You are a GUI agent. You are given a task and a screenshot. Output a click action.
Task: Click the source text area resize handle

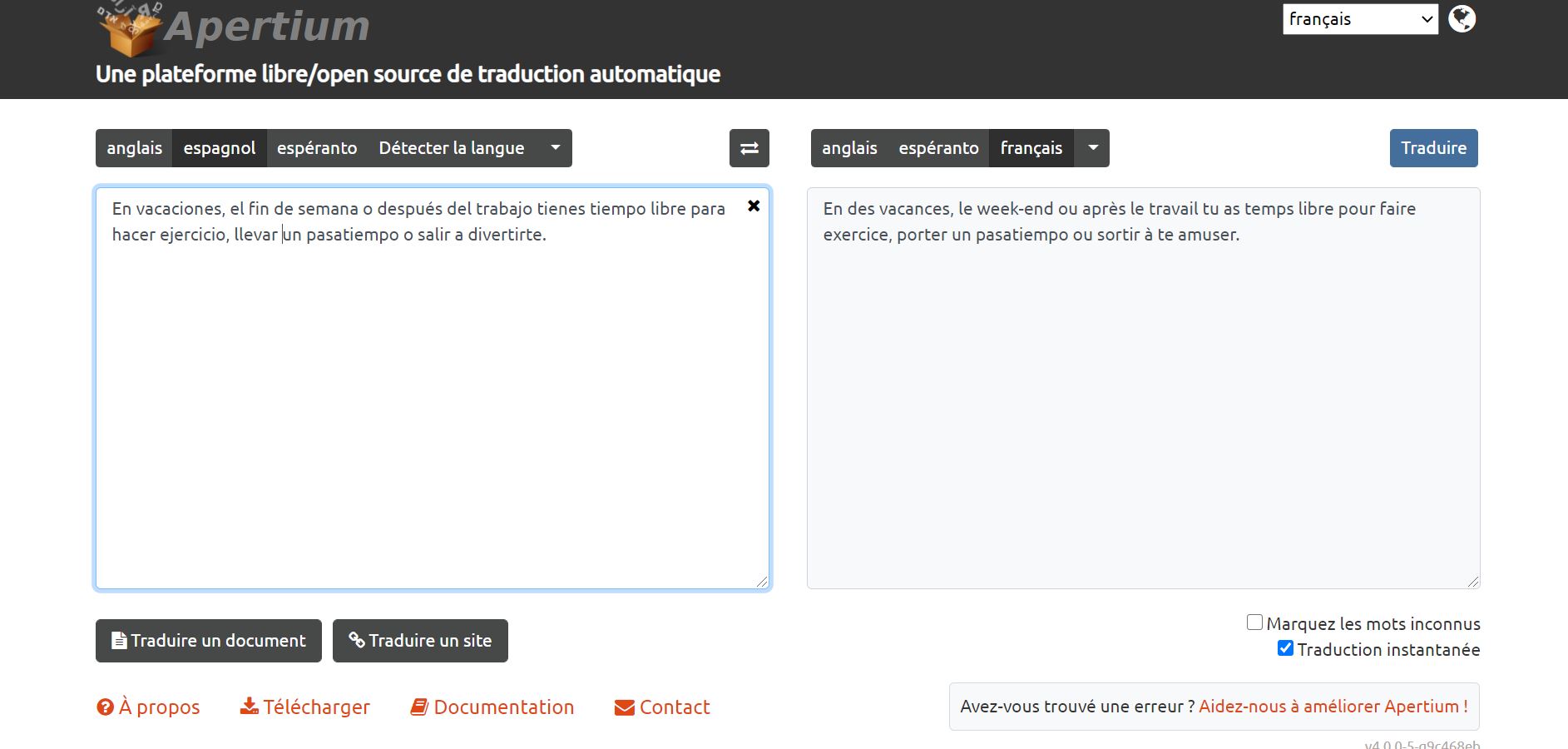click(x=762, y=582)
